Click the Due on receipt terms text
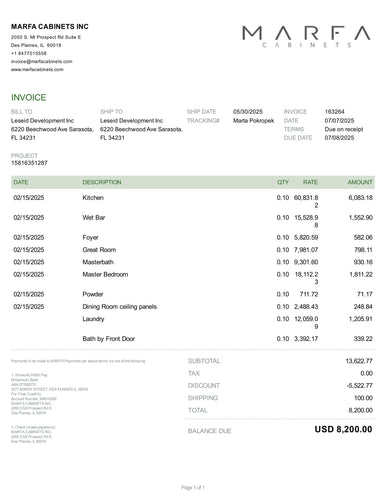The height and width of the screenshot is (500, 386). [x=344, y=129]
